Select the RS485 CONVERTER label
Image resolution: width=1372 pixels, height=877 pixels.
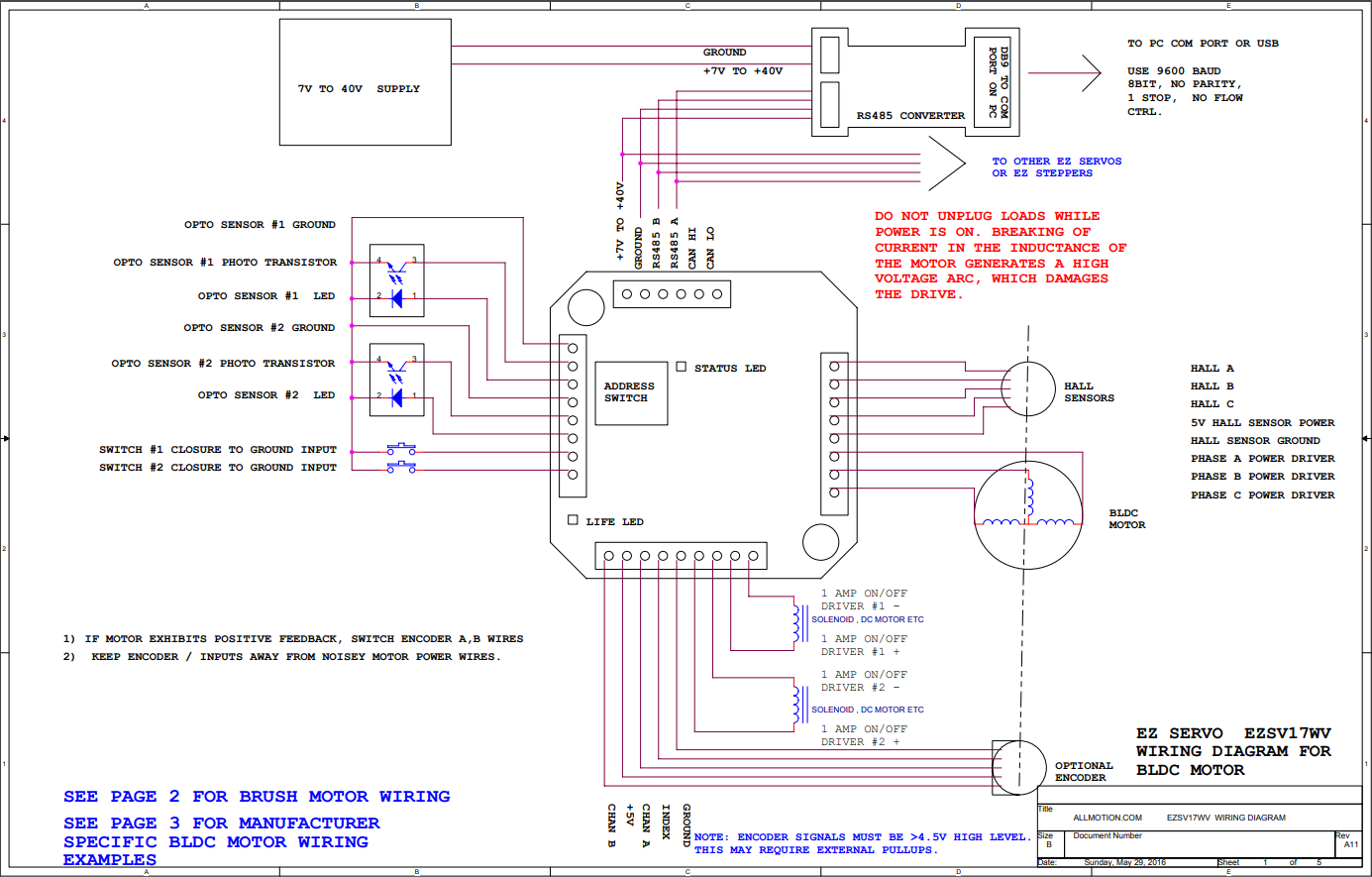click(910, 116)
